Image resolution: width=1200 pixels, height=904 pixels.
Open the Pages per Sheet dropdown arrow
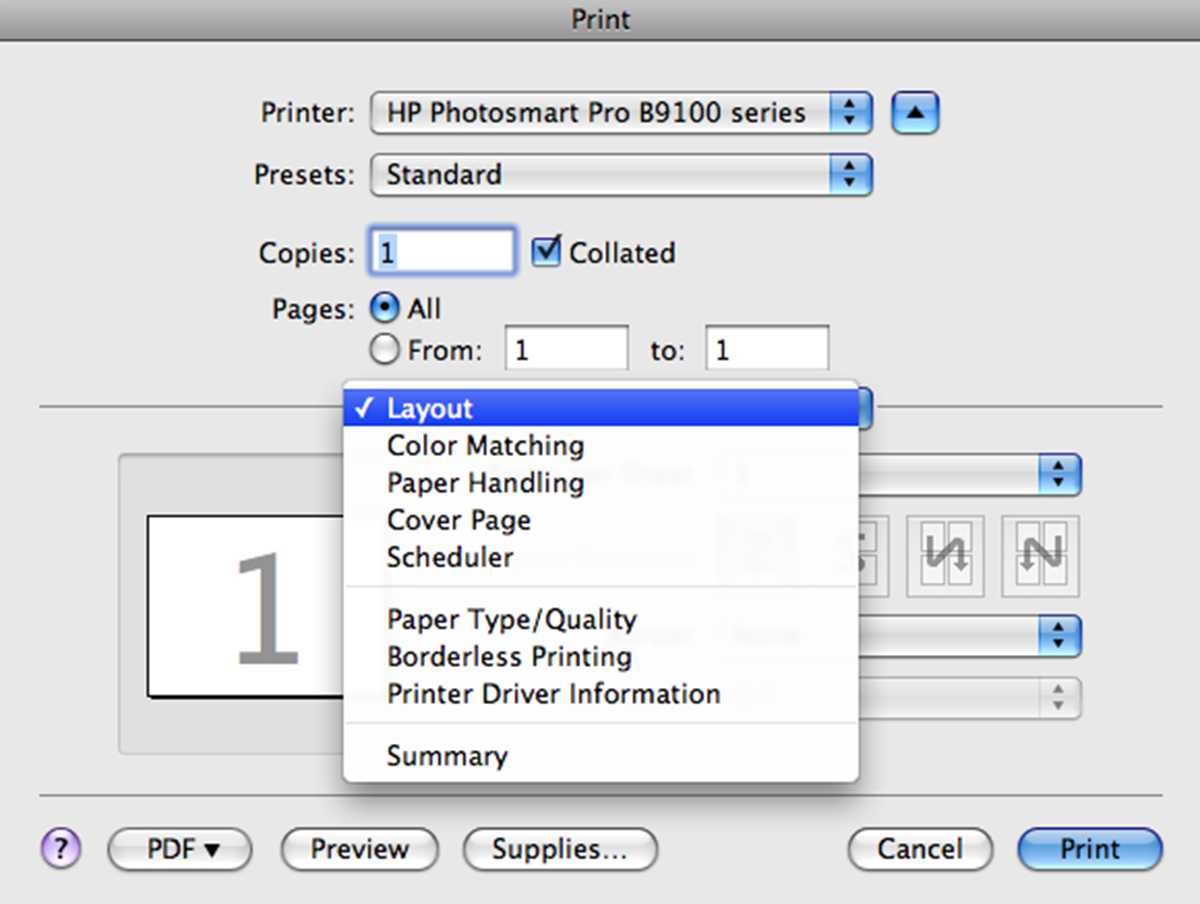(1060, 474)
